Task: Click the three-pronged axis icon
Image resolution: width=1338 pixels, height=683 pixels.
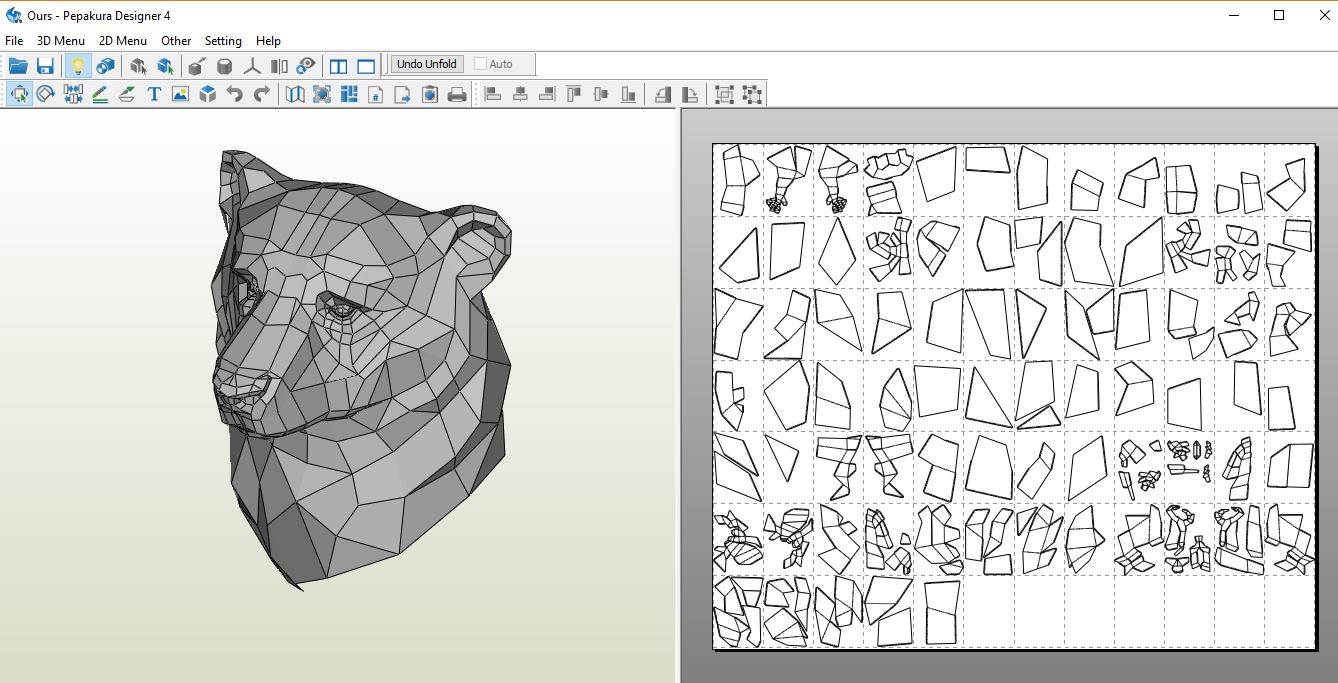Action: [252, 66]
